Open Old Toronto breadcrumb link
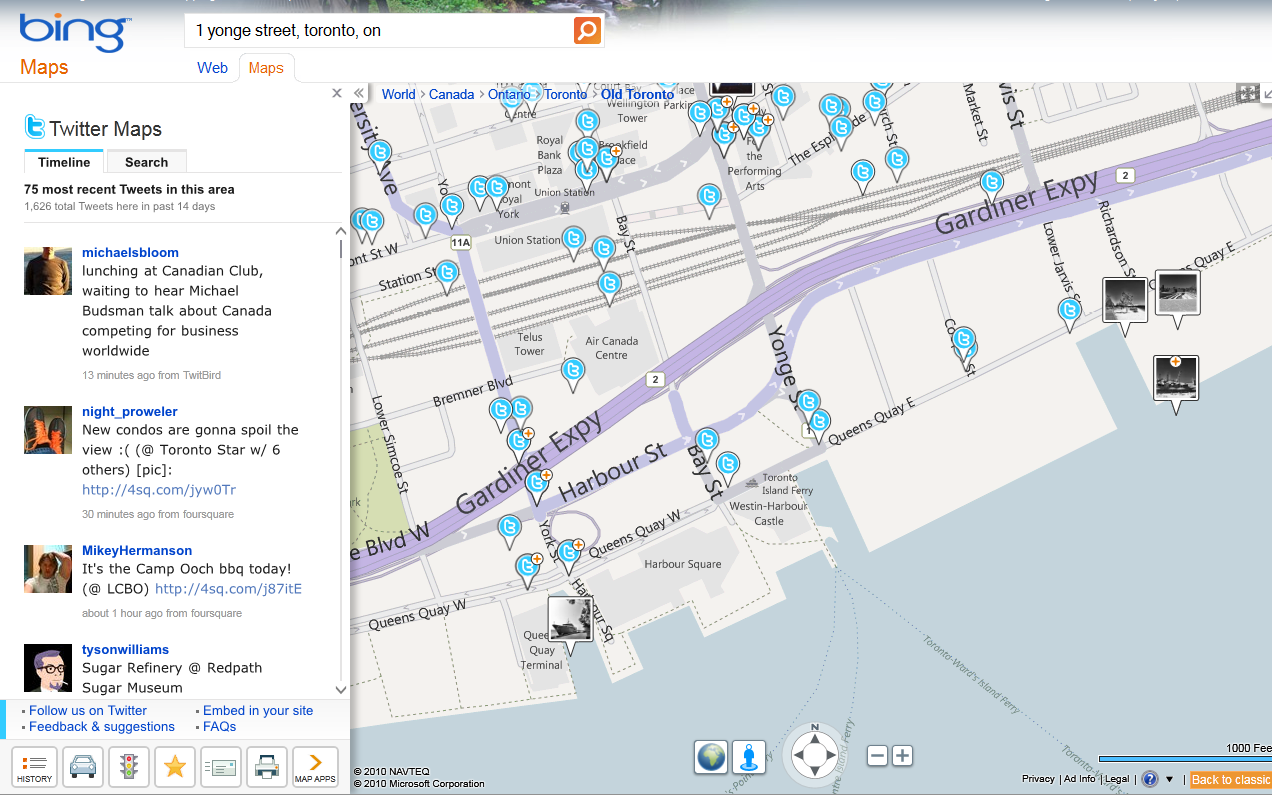1272x796 pixels. pos(638,94)
